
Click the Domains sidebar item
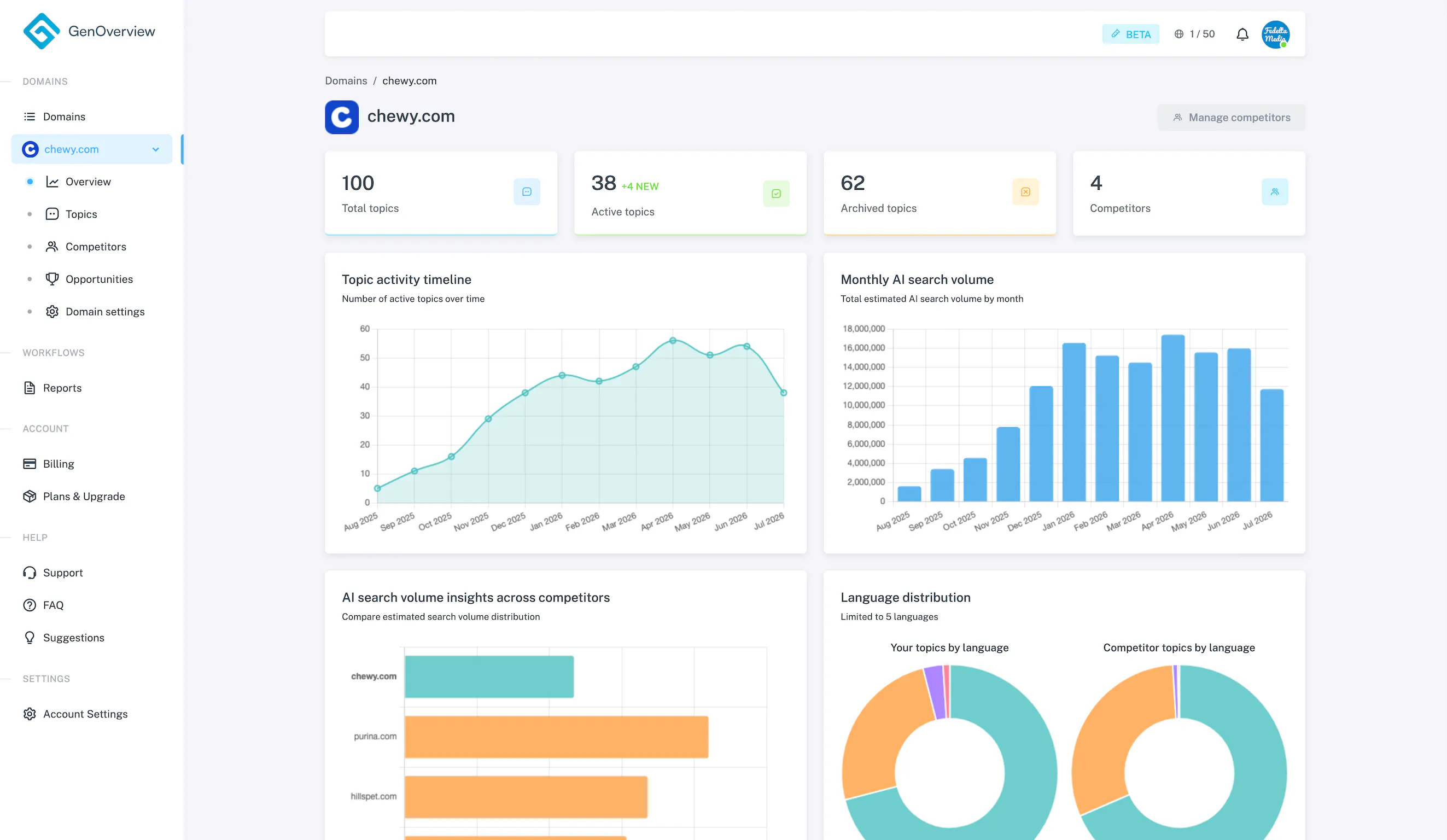click(x=64, y=116)
